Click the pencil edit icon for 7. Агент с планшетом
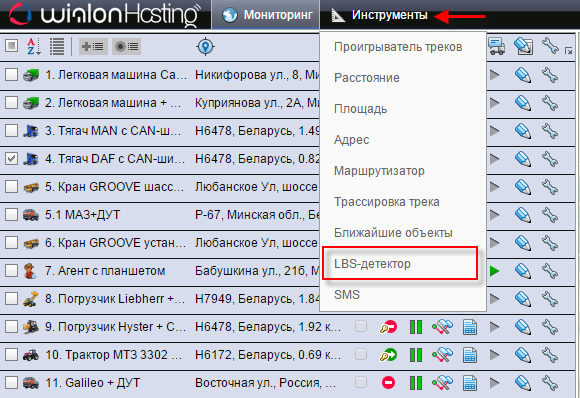 pyautogui.click(x=523, y=271)
